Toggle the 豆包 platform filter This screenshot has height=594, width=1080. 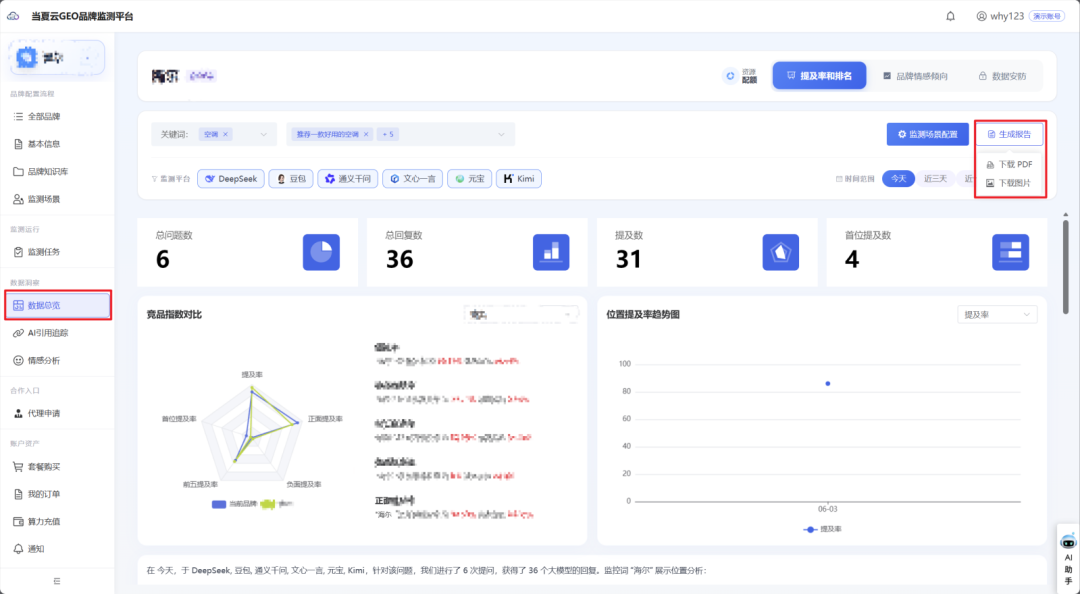[x=291, y=178]
